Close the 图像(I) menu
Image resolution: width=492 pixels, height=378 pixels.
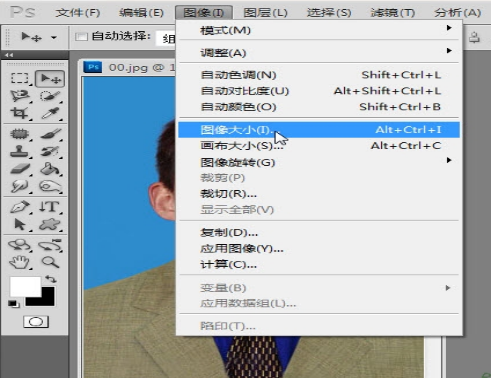coord(204,13)
